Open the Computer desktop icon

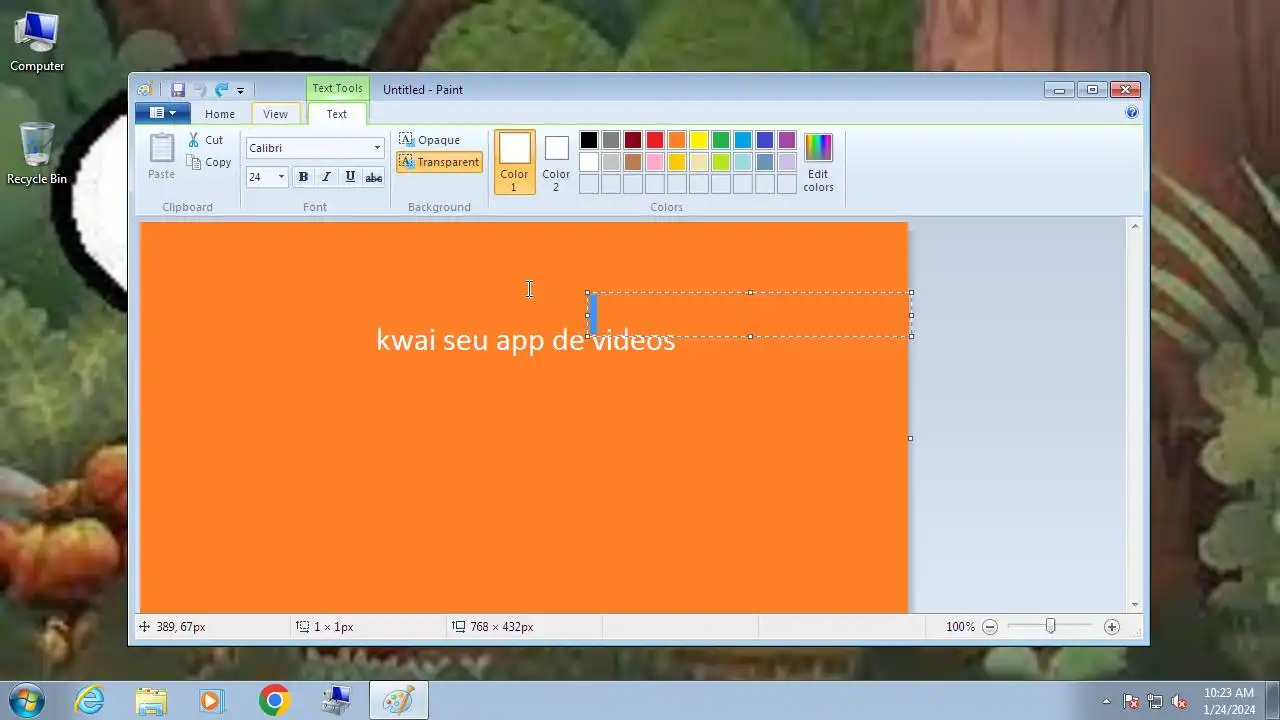[37, 42]
